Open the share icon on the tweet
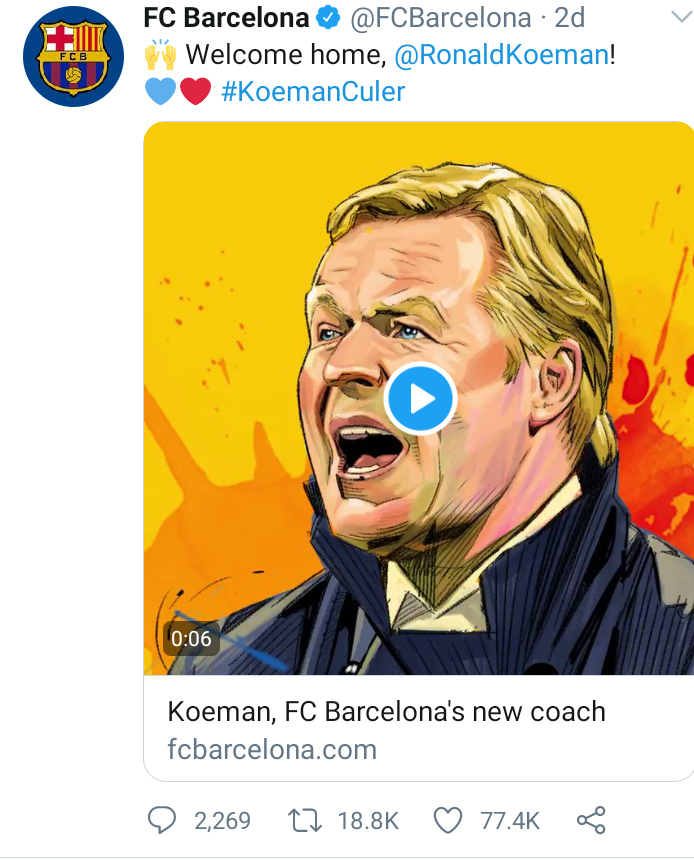The width and height of the screenshot is (694, 860). (591, 821)
